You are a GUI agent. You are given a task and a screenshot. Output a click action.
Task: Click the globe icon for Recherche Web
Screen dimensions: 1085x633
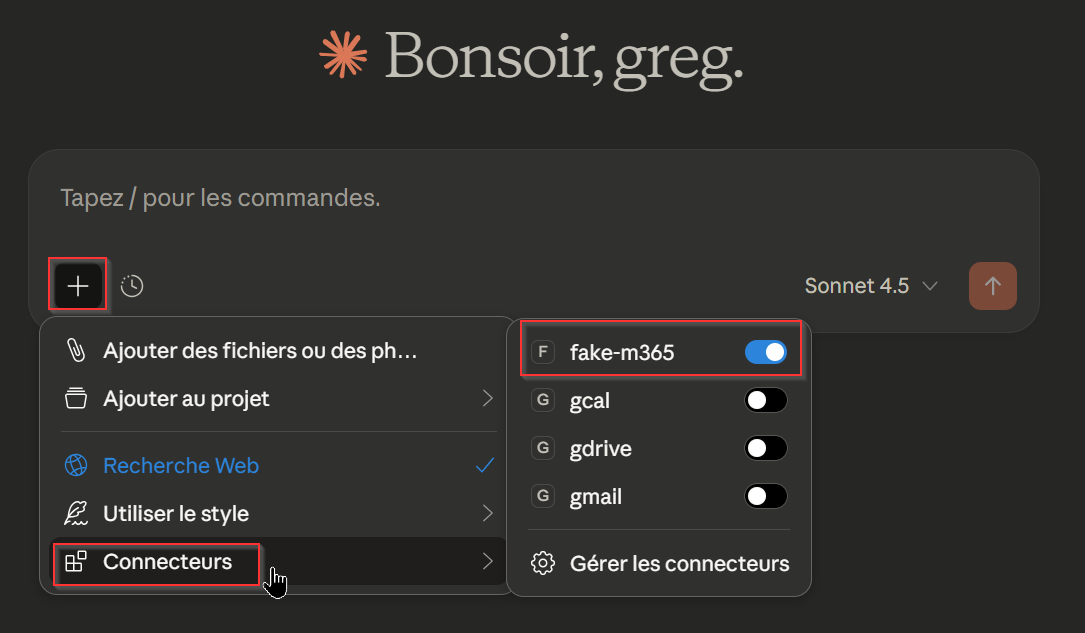tap(76, 466)
